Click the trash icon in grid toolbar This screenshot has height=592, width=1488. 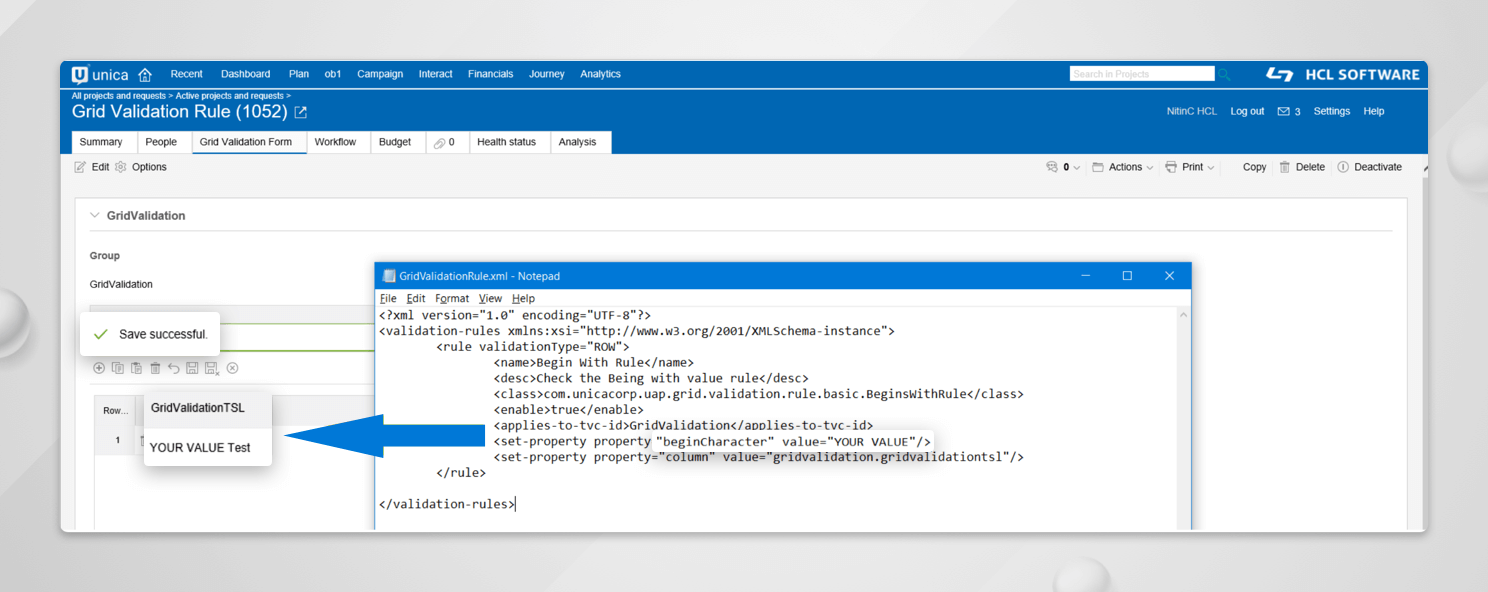point(155,368)
